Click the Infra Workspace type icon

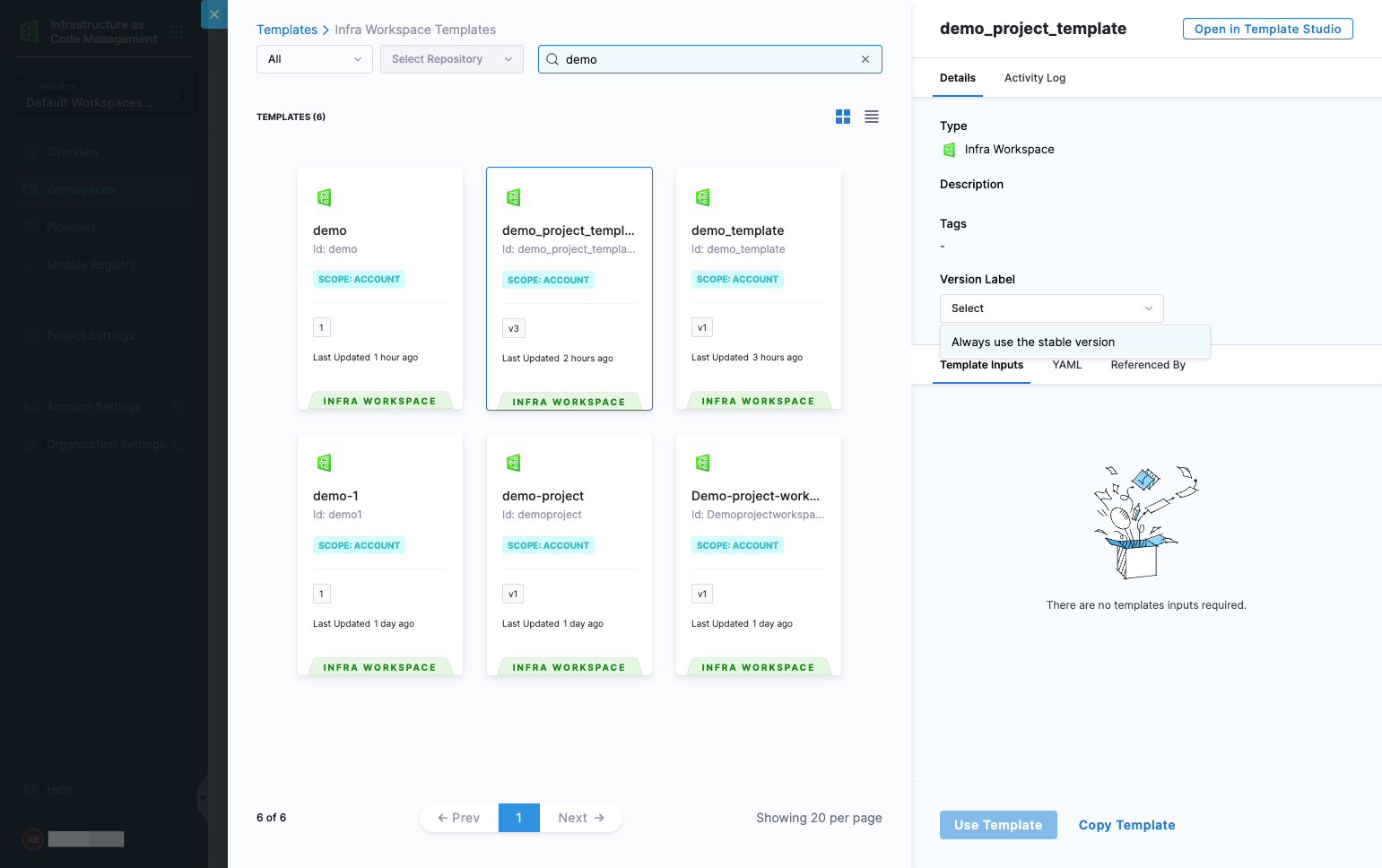tap(950, 150)
